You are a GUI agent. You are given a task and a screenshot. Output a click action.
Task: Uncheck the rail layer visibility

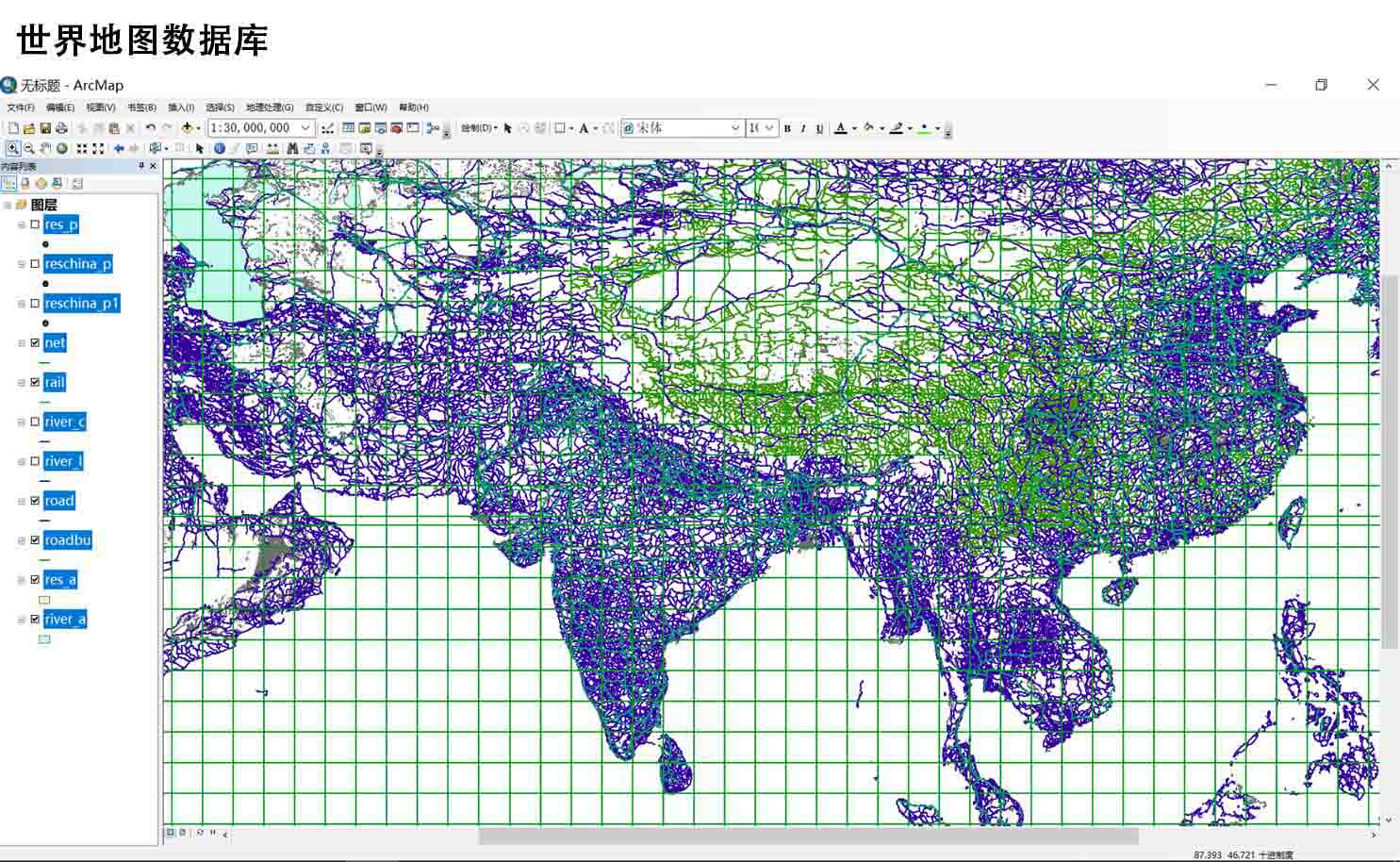coord(35,382)
